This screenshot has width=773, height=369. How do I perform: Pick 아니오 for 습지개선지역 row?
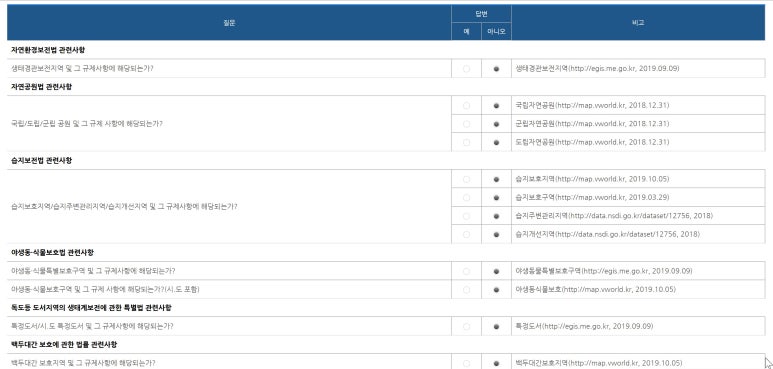click(x=496, y=235)
